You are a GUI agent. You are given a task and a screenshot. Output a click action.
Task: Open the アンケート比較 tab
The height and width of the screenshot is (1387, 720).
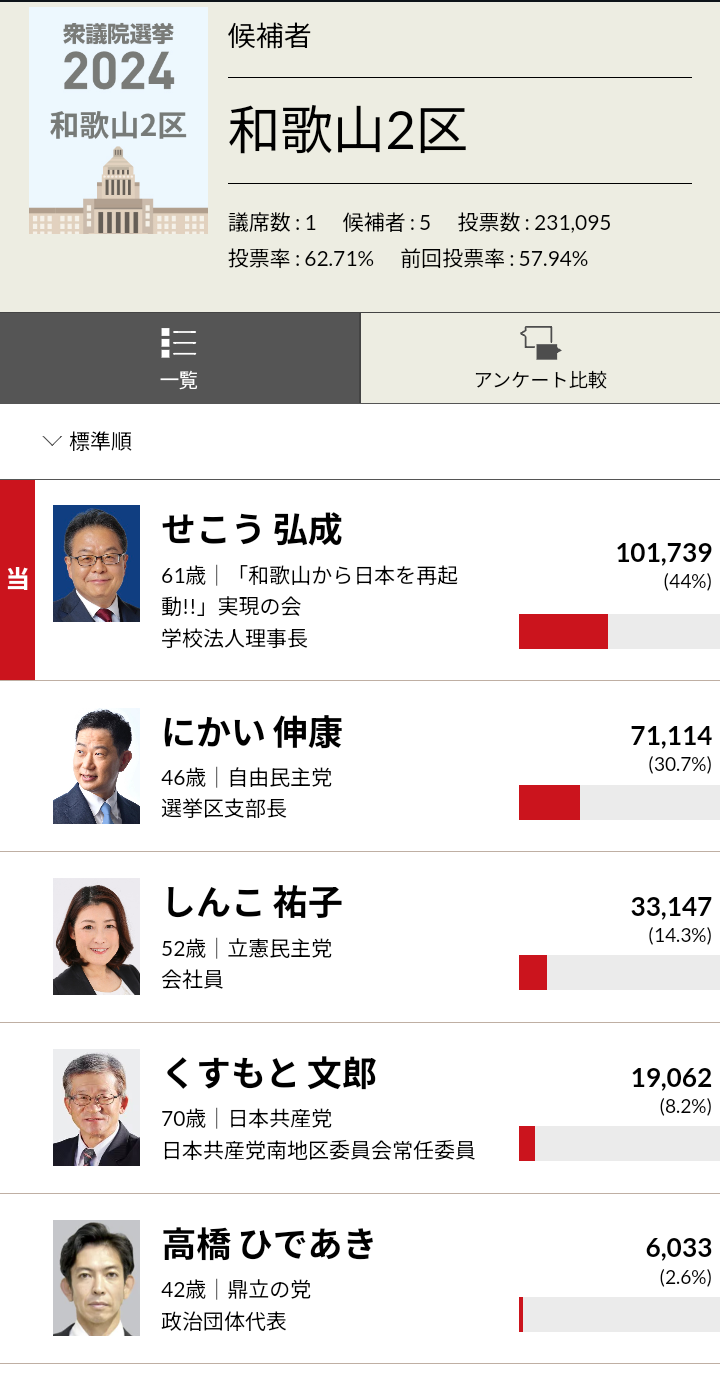[x=540, y=358]
